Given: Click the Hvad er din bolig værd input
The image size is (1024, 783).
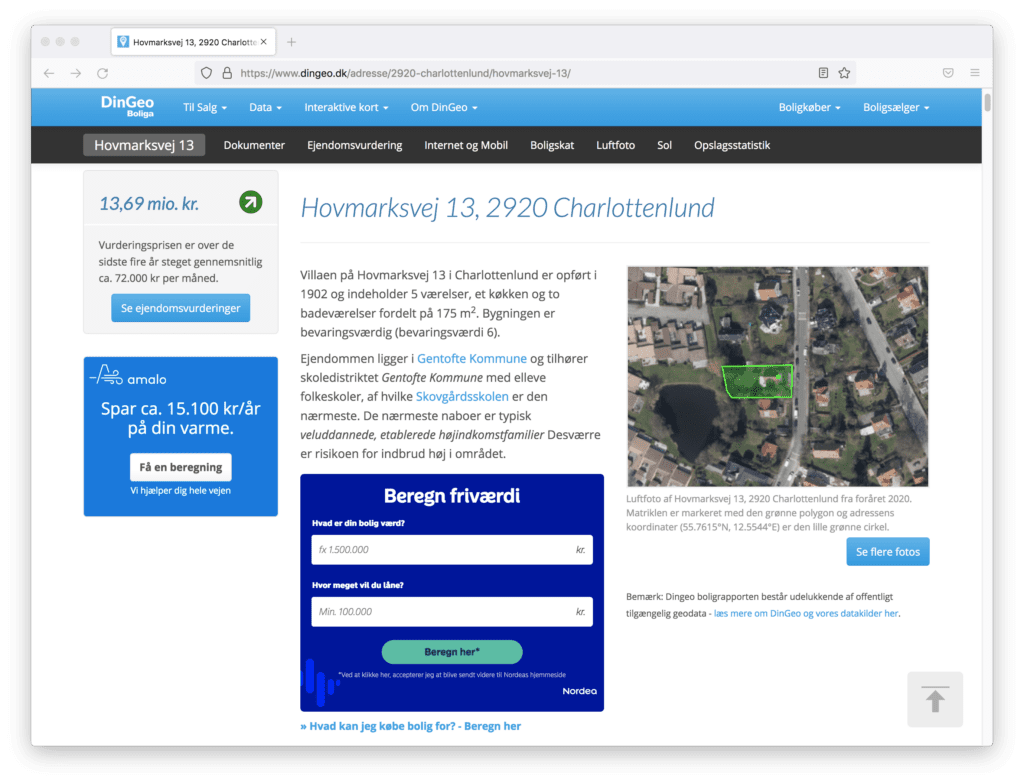Looking at the screenshot, I should click(452, 549).
